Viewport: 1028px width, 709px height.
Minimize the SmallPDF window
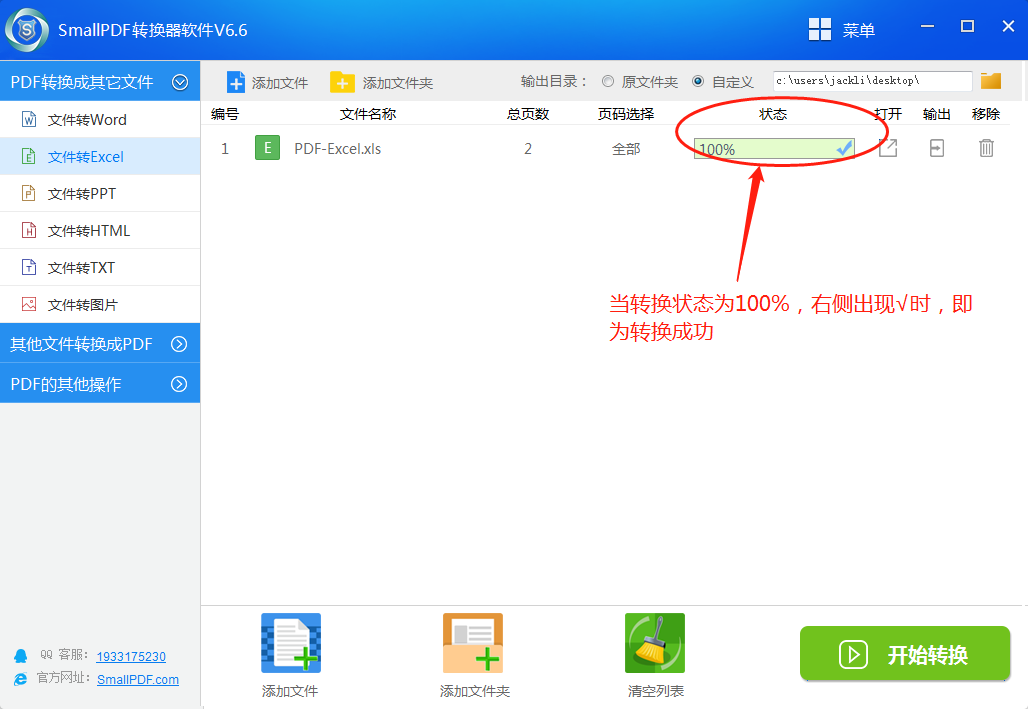pyautogui.click(x=927, y=26)
